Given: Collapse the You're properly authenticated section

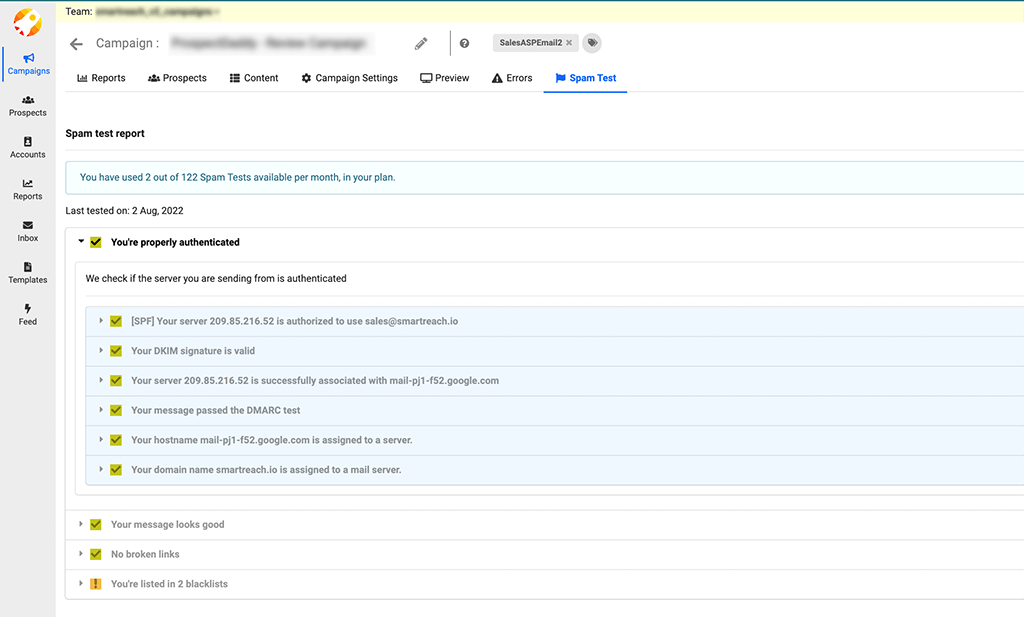Looking at the screenshot, I should point(81,242).
